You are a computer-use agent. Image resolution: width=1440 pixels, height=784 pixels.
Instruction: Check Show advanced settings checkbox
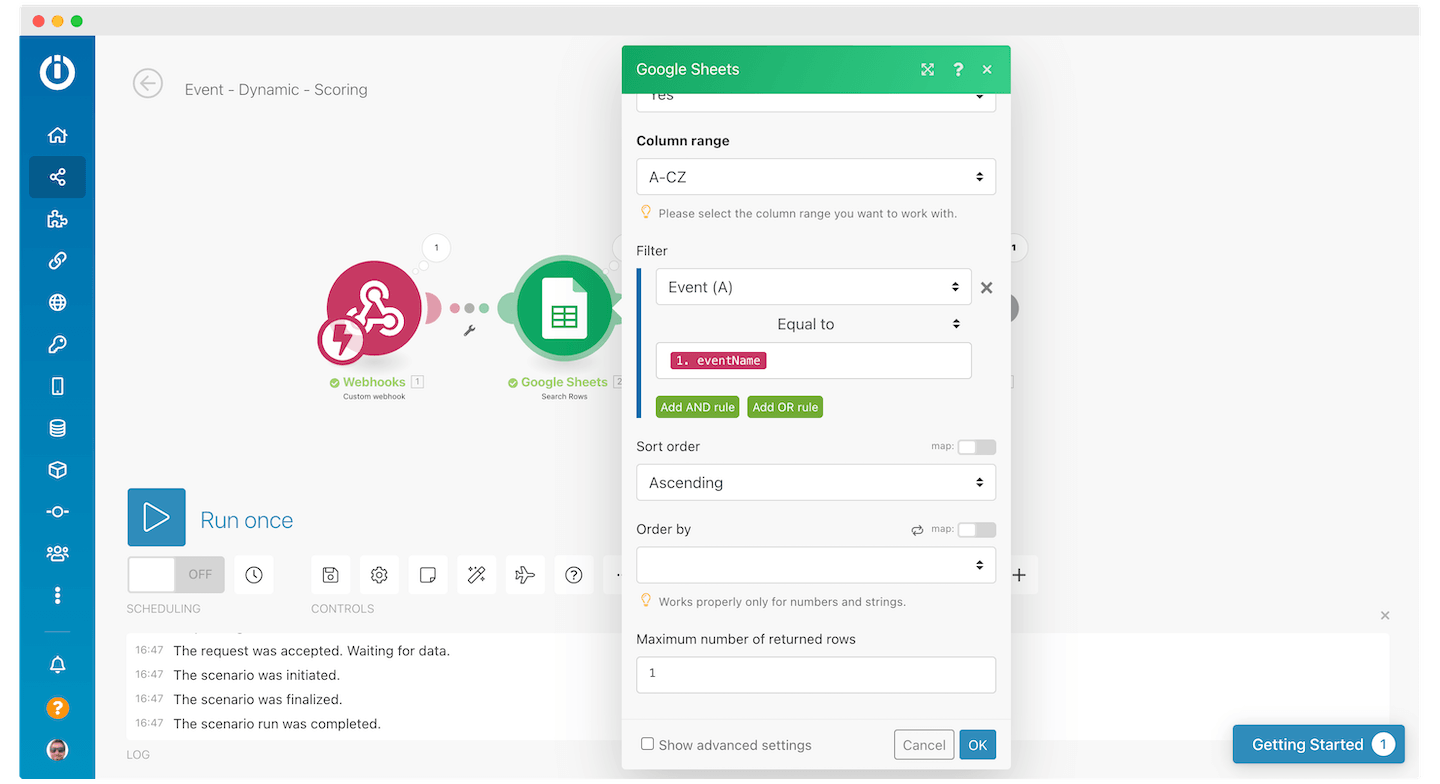click(x=648, y=744)
